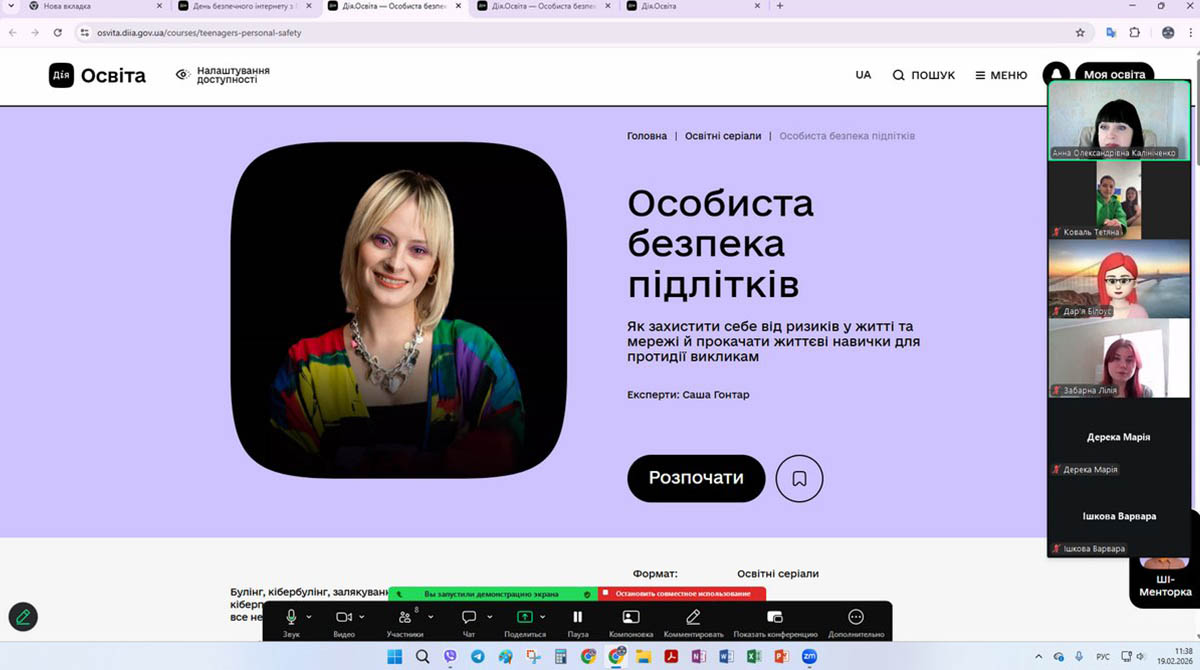The height and width of the screenshot is (670, 1200).
Task: Expand the video options arrow next to Видео
Action: tap(362, 617)
